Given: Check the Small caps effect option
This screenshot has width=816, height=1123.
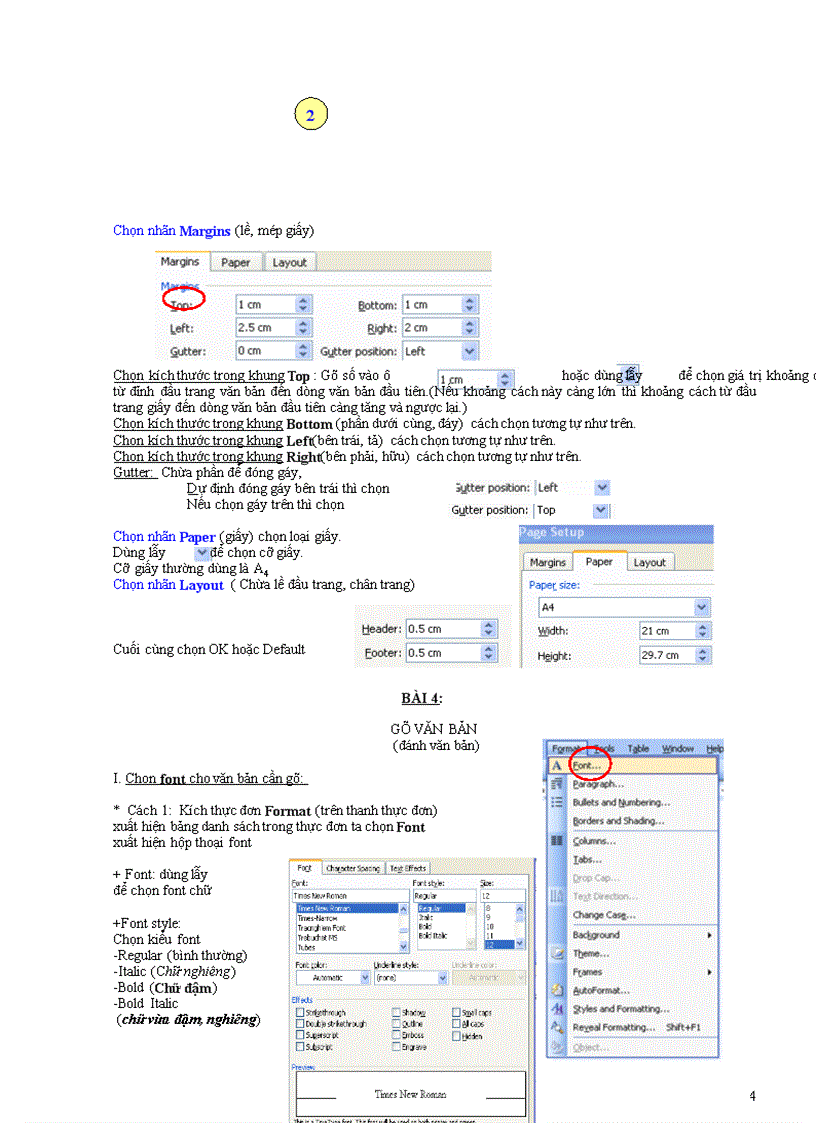Looking at the screenshot, I should 457,1013.
